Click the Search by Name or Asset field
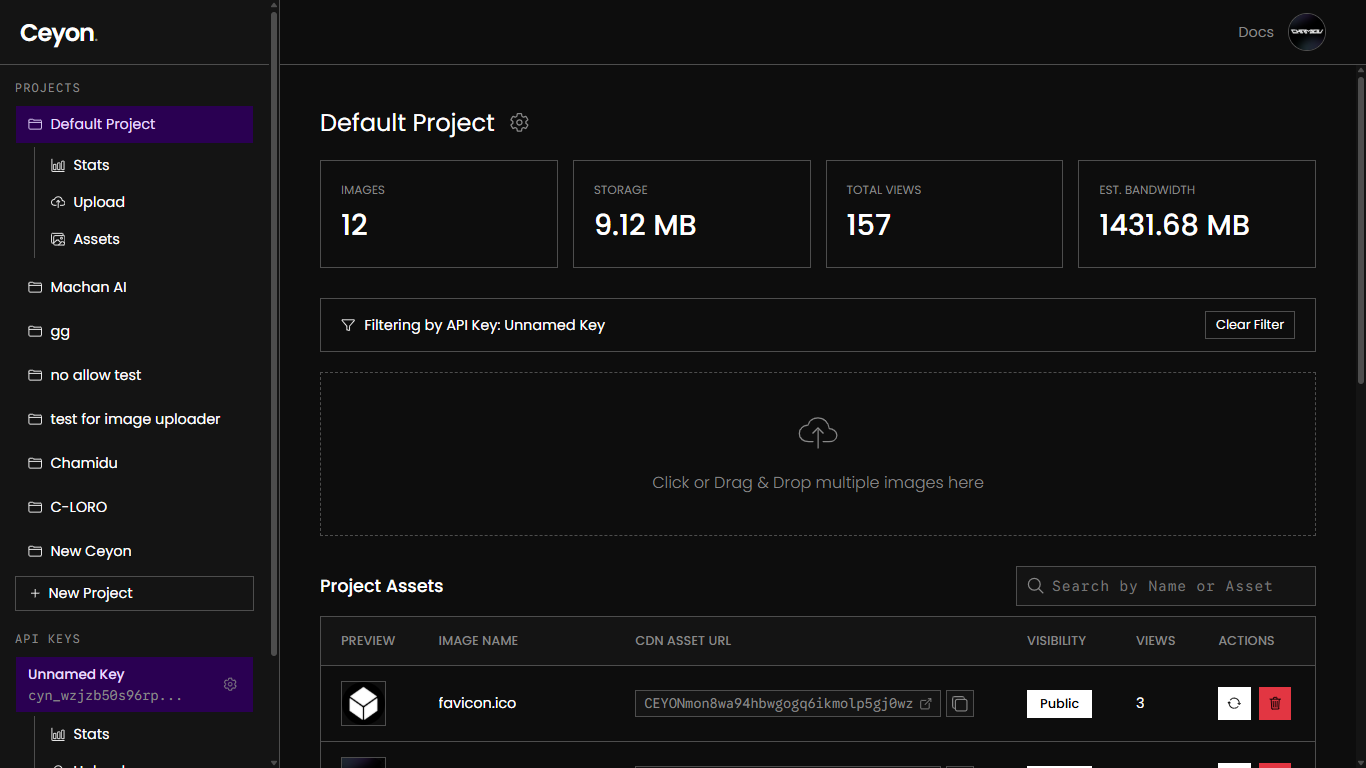The image size is (1366, 768). pos(1166,586)
